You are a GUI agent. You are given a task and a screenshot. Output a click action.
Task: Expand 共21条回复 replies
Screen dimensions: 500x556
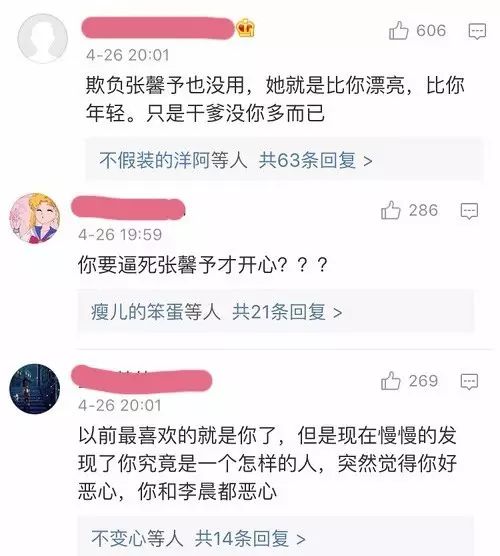(287, 312)
